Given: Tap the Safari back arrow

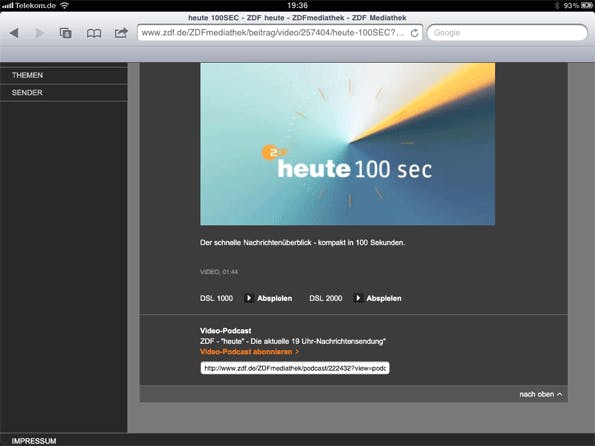Looking at the screenshot, I should 14,33.
